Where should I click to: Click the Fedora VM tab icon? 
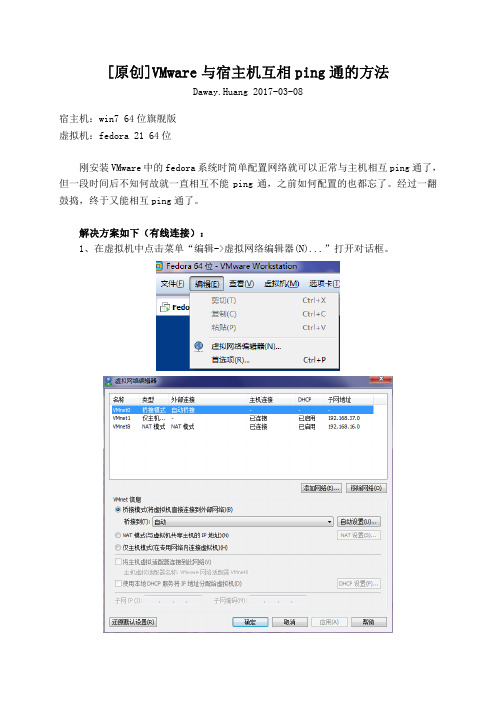165,307
